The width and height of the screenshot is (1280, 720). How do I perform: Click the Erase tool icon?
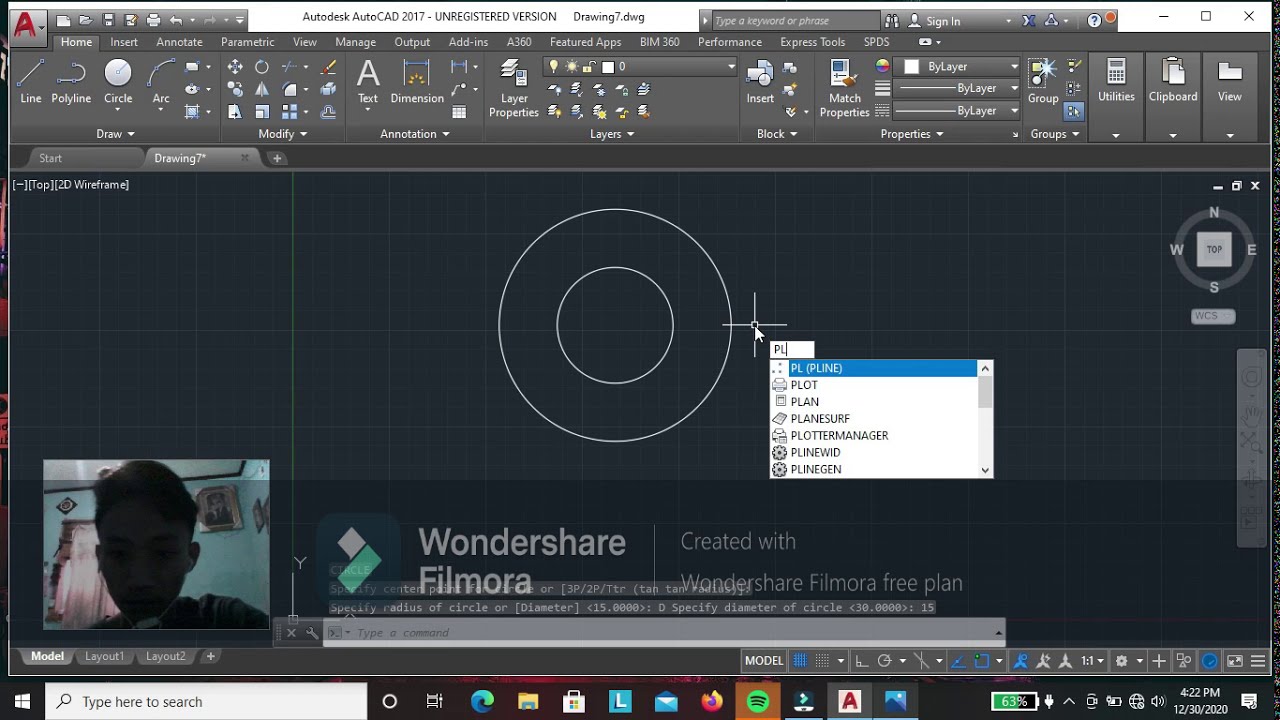click(328, 67)
